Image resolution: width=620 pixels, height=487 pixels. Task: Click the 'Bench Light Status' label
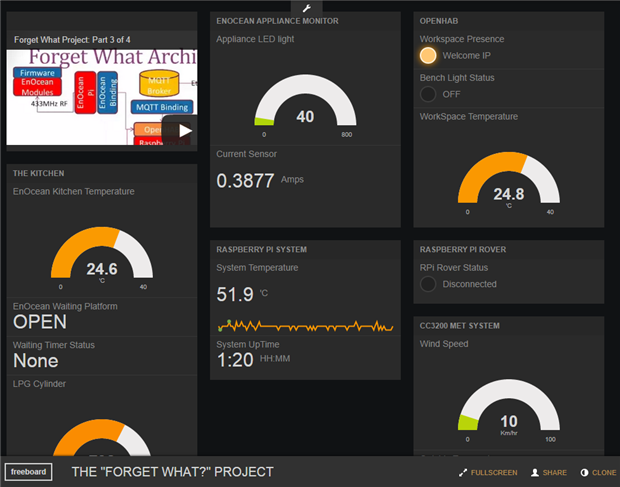[457, 77]
